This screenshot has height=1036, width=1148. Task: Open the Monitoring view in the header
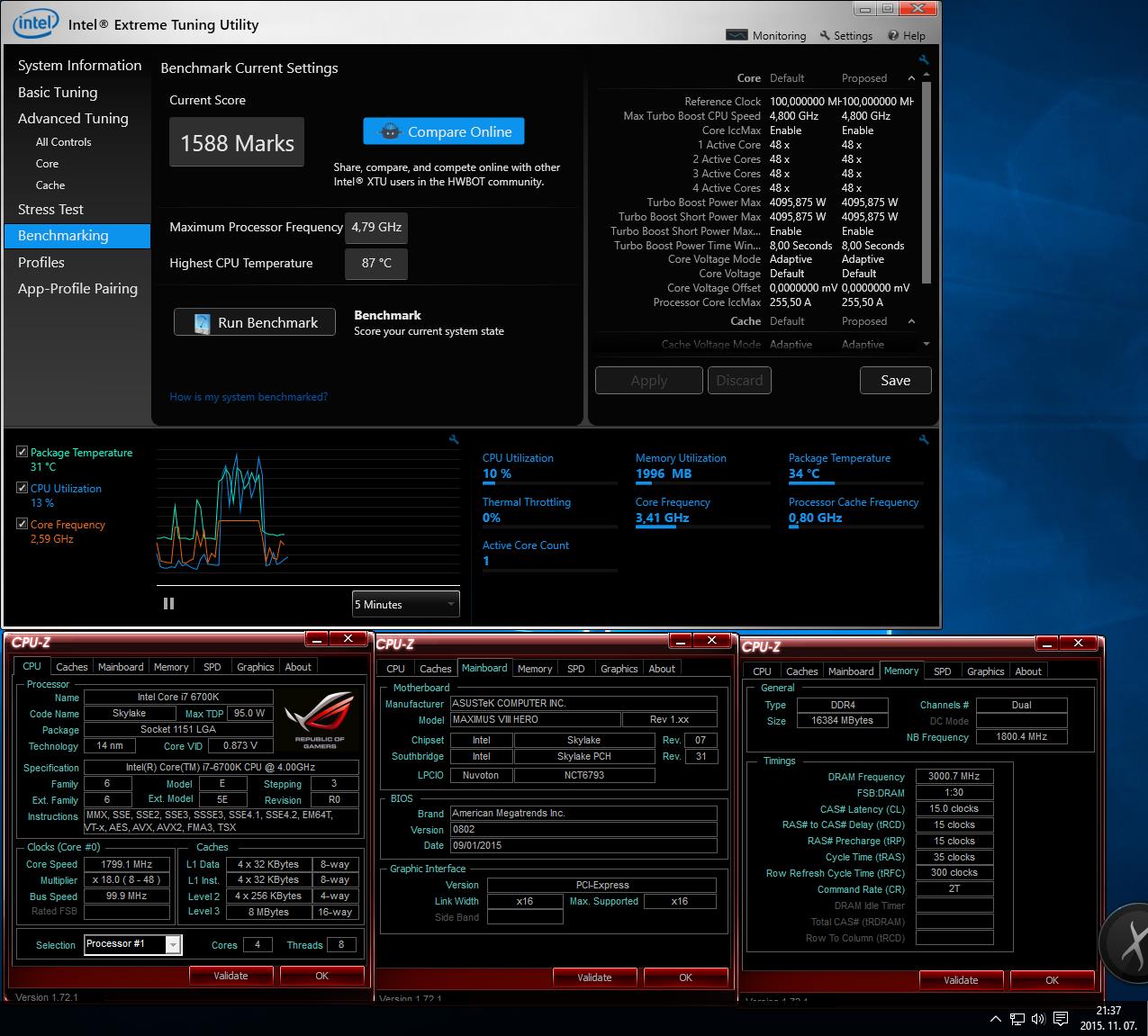766,35
